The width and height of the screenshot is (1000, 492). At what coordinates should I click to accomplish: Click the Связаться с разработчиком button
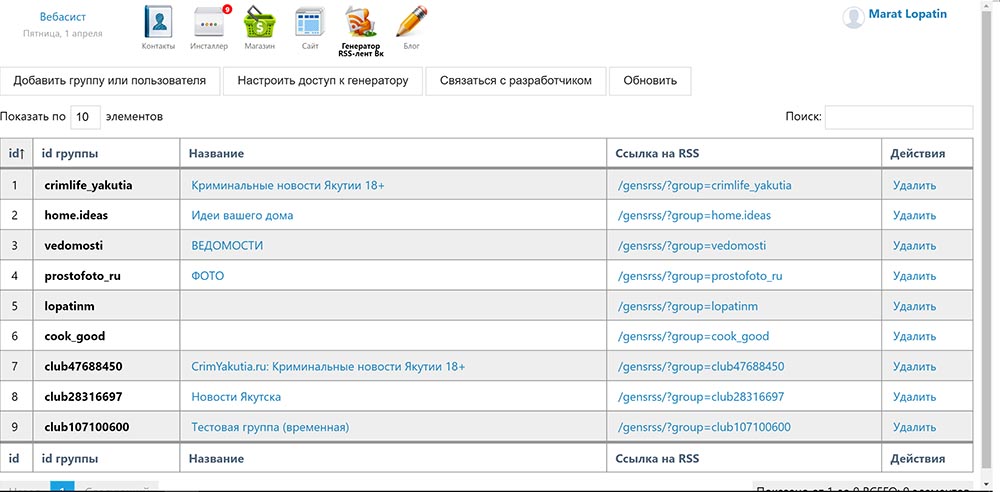[515, 81]
